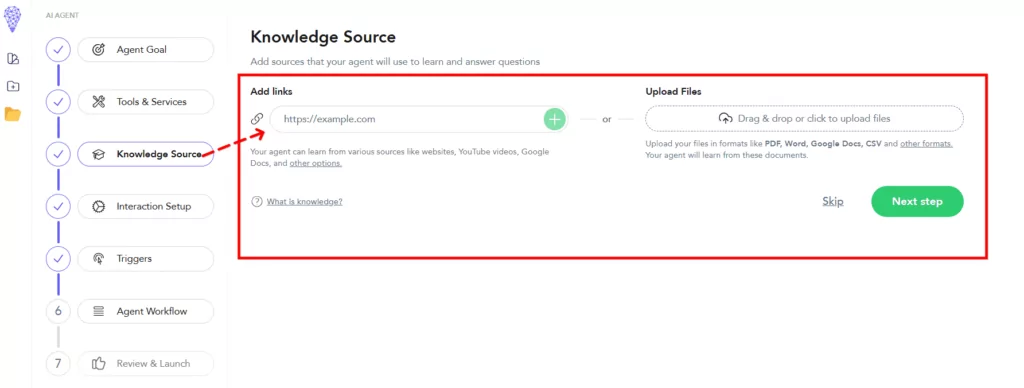Screen dimensions: 1024x388
Task: Click the app logo in top-left corner
Action: (12, 18)
